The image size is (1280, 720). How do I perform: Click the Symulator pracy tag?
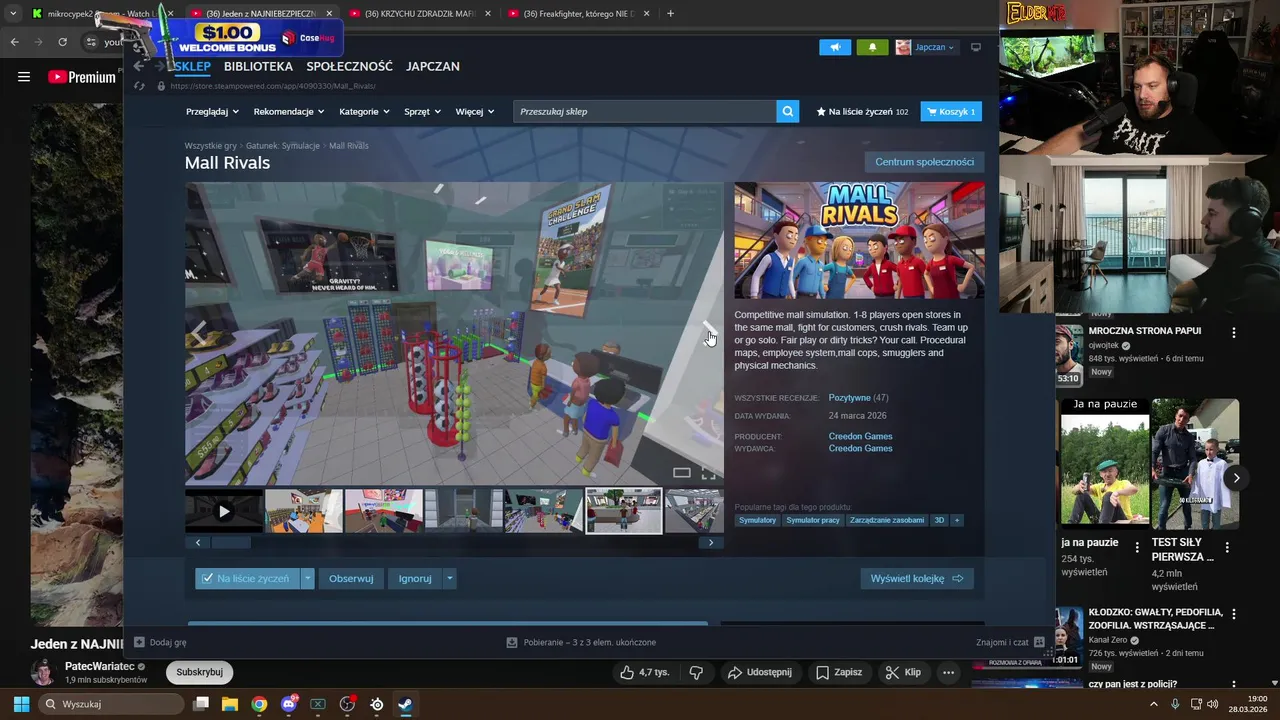(813, 520)
